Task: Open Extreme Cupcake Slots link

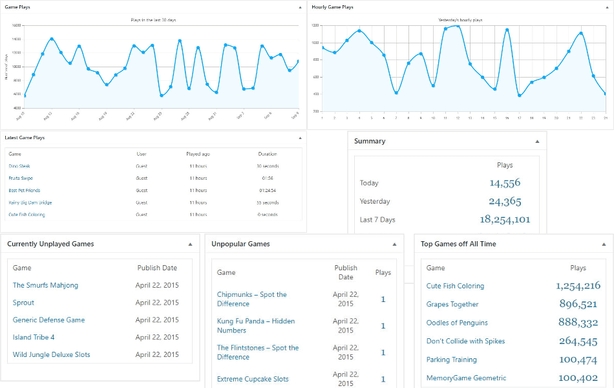Action: pyautogui.click(x=253, y=379)
